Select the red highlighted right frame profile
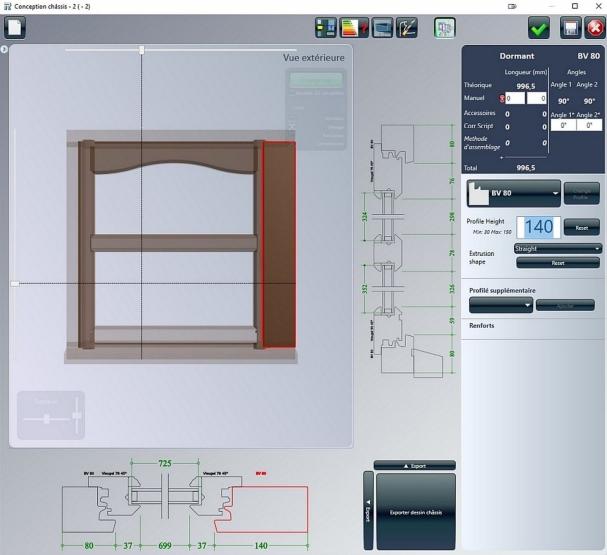Screen dimensions: 607x555 pyautogui.click(x=278, y=244)
